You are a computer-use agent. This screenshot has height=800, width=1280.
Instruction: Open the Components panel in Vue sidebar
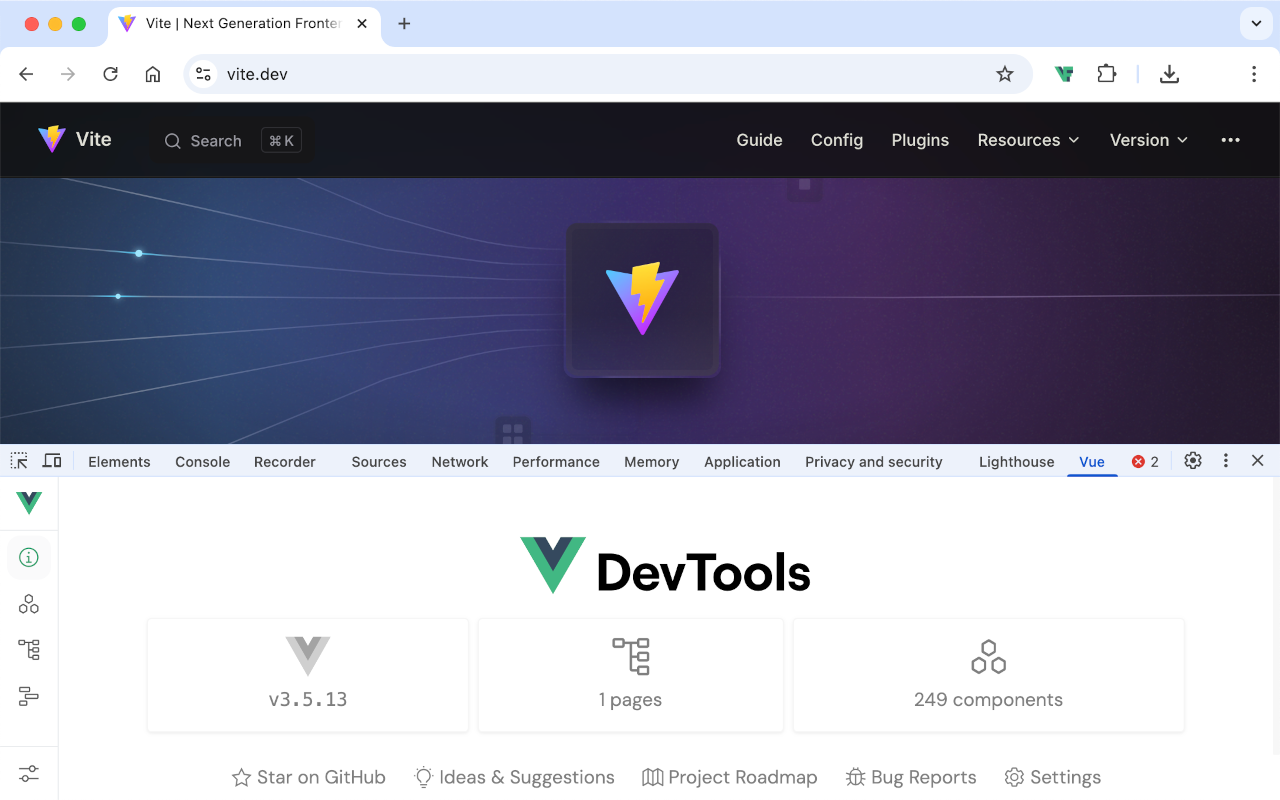coord(29,604)
